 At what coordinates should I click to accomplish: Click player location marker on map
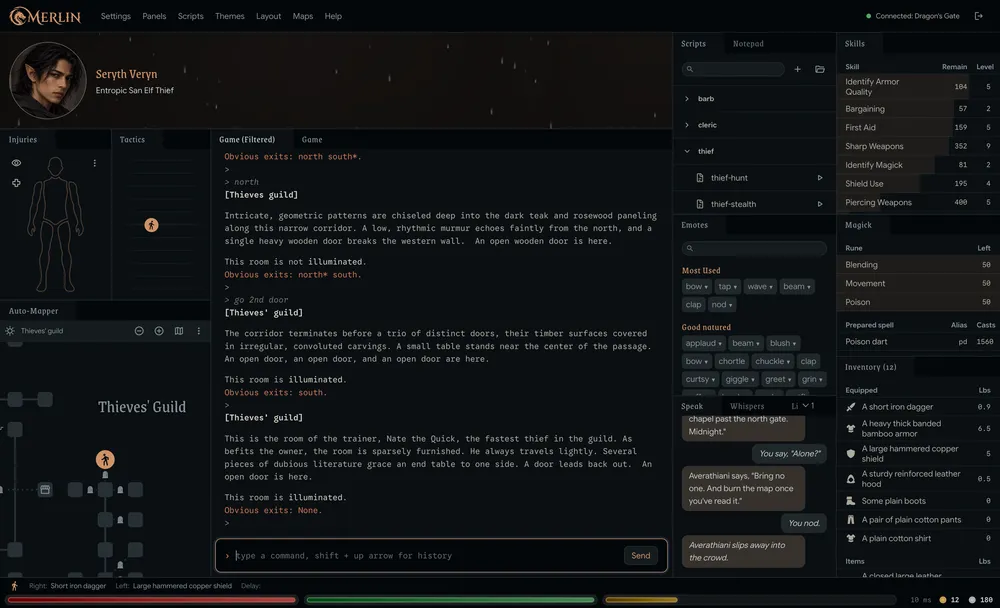click(105, 459)
